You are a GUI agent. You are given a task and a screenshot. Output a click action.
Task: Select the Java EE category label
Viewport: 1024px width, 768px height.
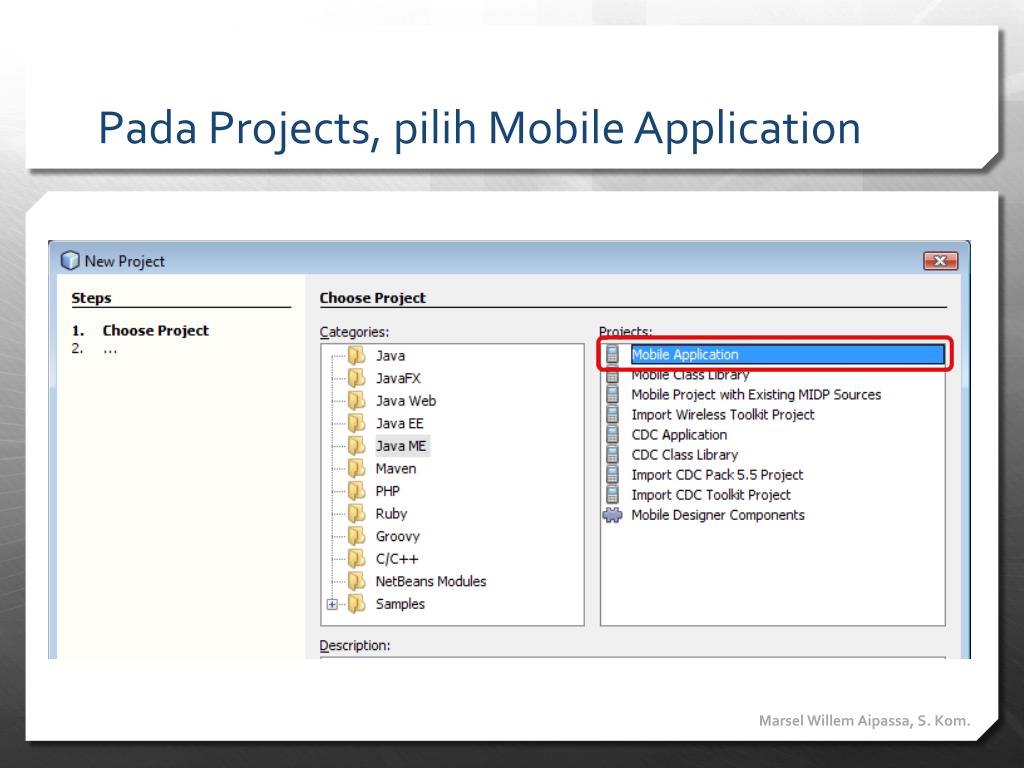(x=400, y=423)
